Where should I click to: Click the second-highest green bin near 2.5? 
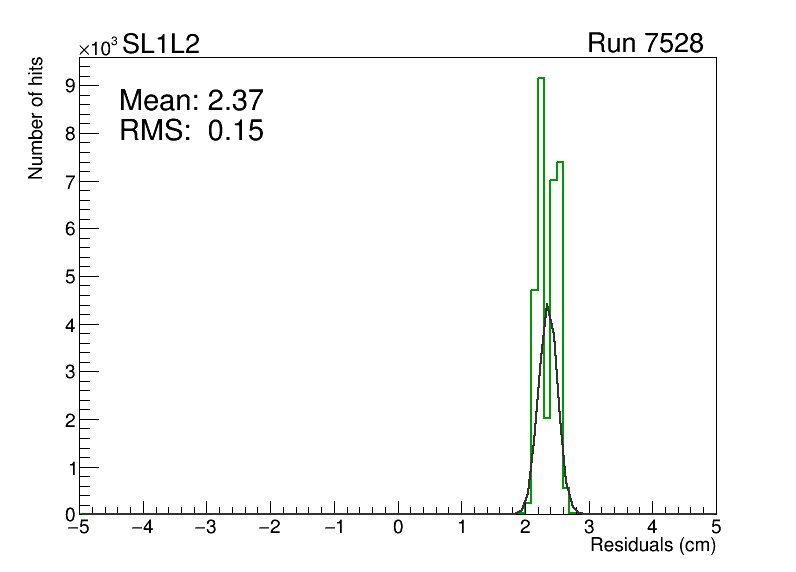[560, 162]
